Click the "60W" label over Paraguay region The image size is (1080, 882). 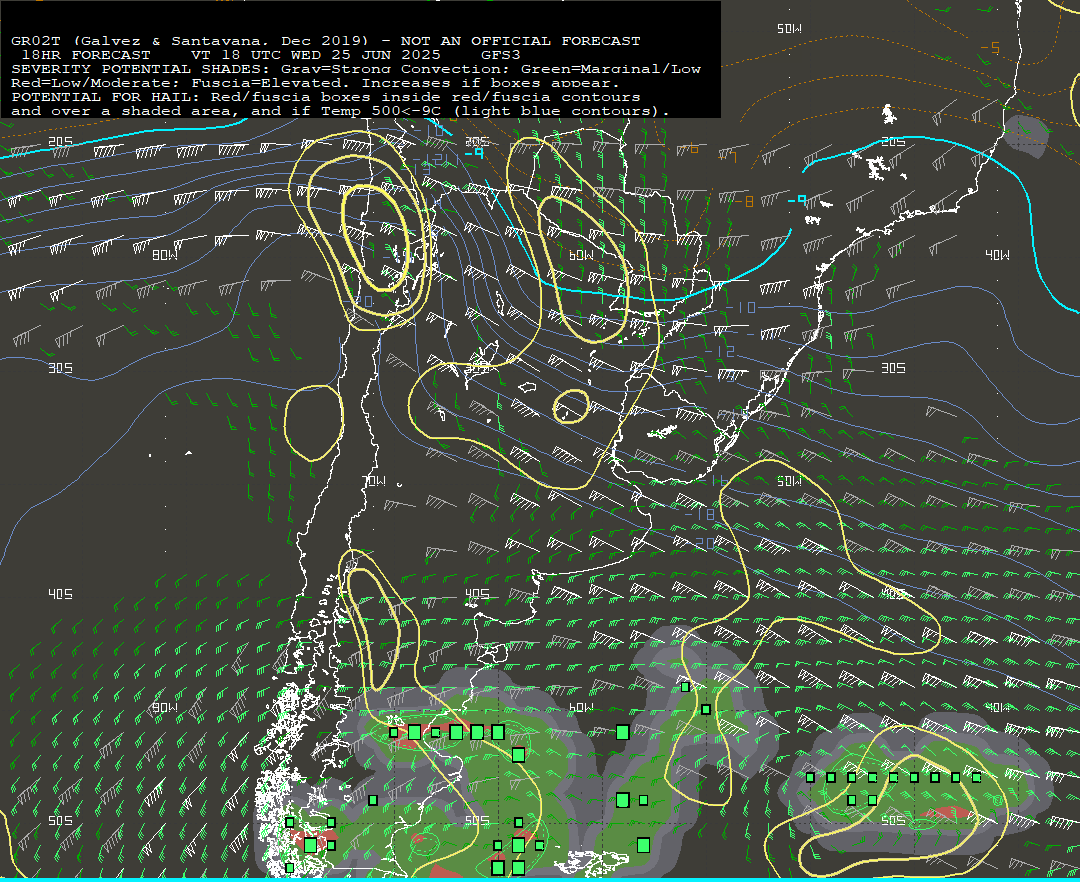click(x=581, y=255)
